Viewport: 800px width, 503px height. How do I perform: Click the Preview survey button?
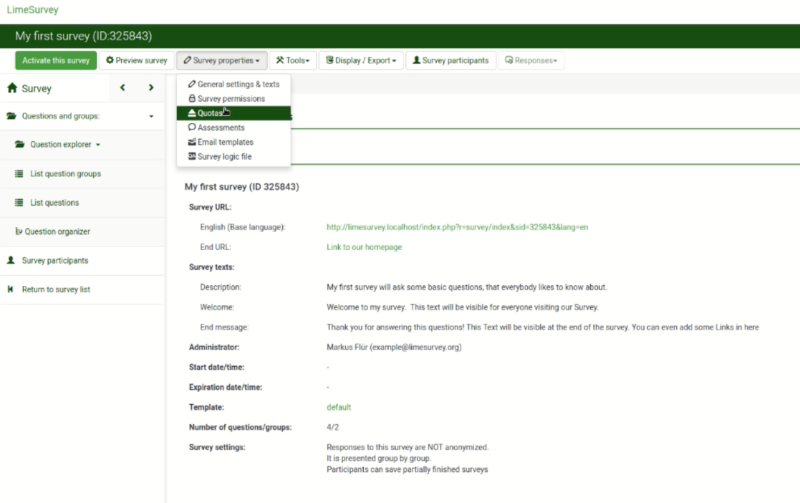point(137,60)
